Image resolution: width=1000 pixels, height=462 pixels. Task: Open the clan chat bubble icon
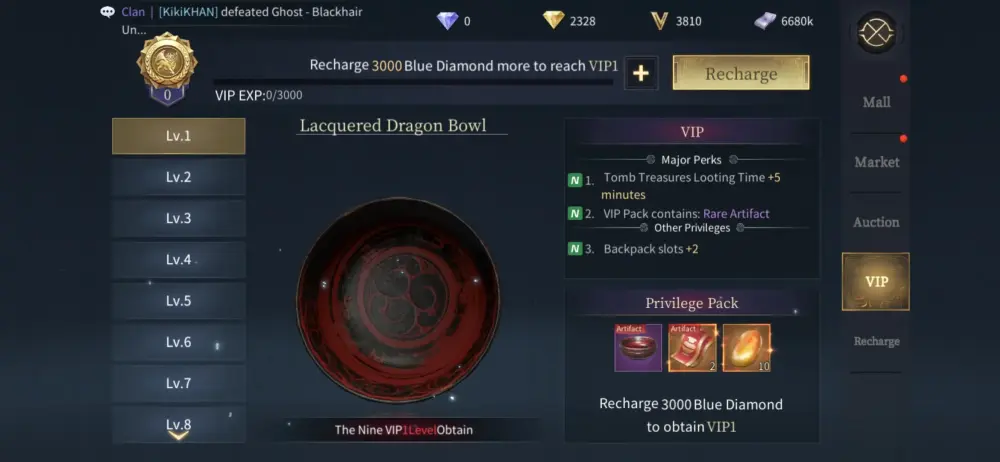(x=108, y=12)
